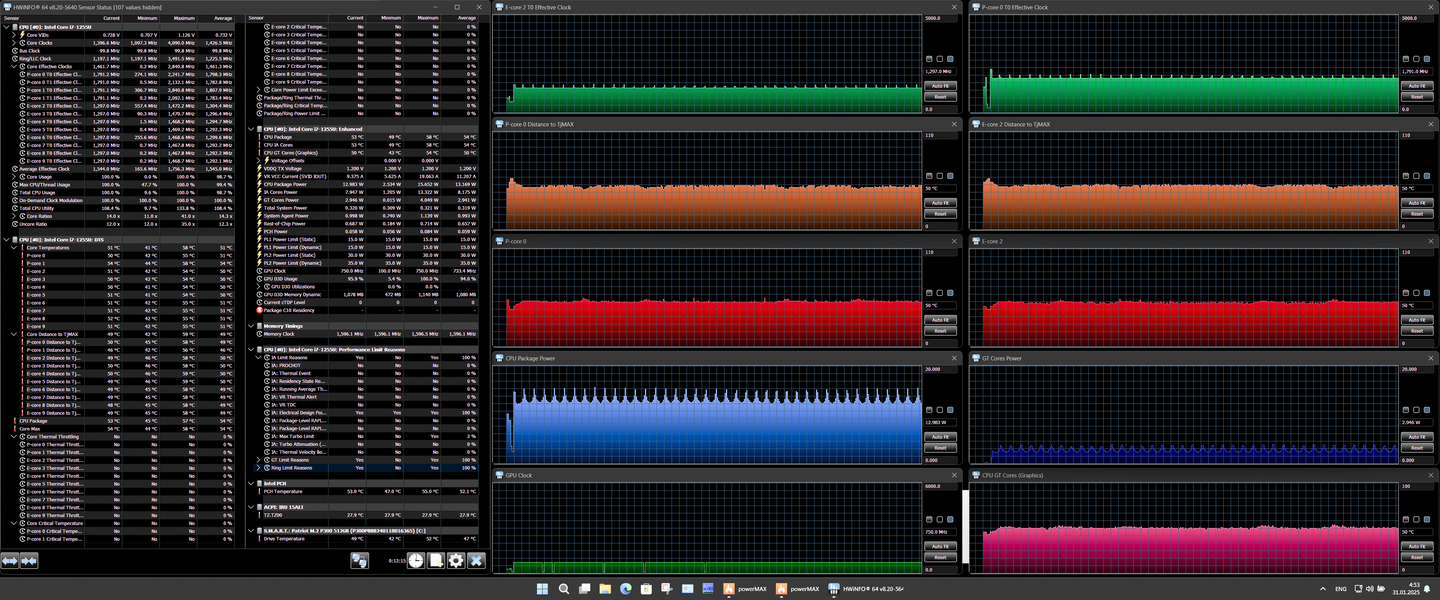Open sensor settings gear icon
Screen dimensions: 1440x600
(456, 561)
